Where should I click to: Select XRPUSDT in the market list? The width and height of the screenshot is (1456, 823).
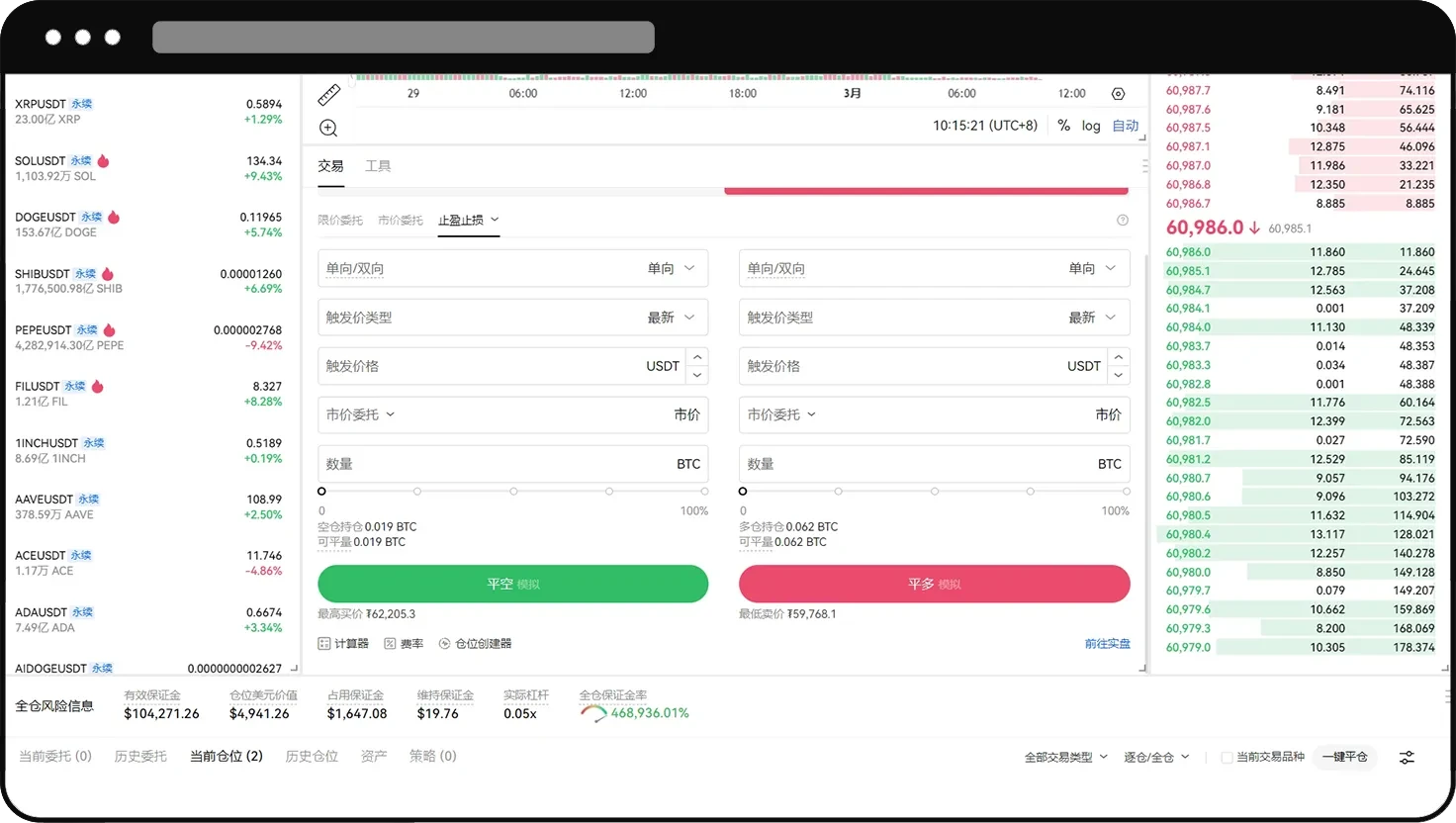coord(148,112)
